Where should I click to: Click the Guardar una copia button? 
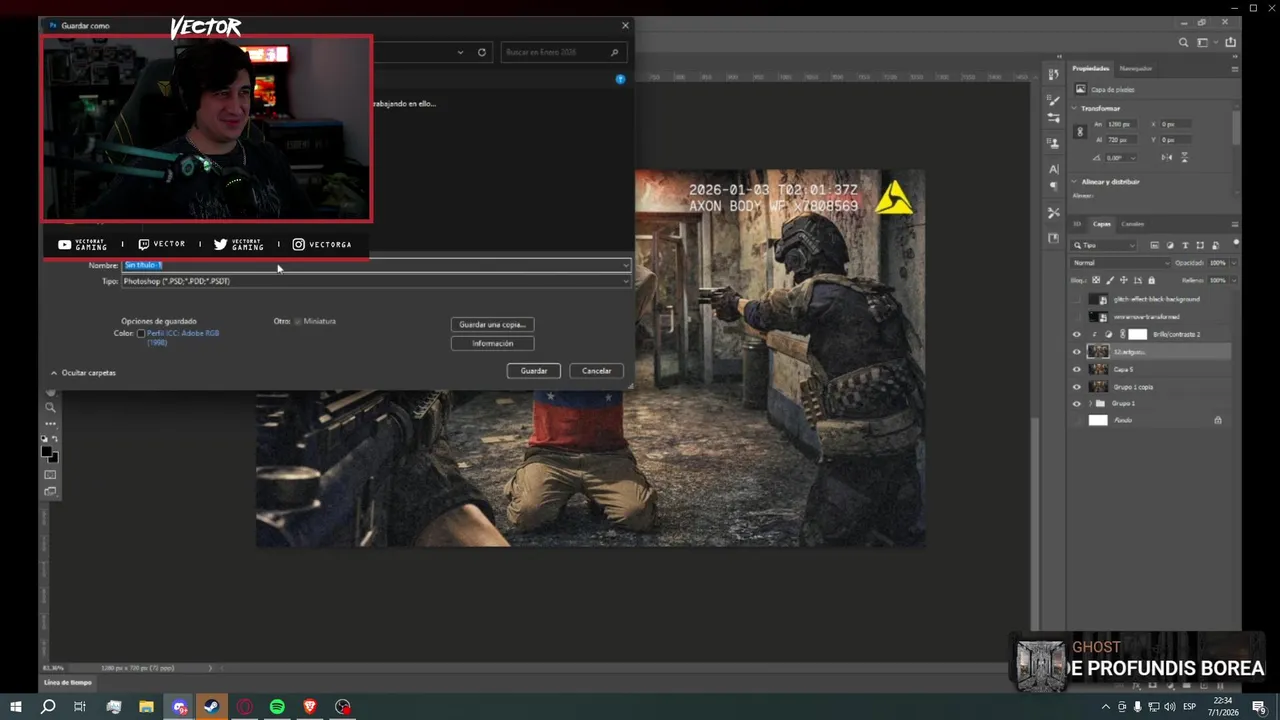click(492, 325)
